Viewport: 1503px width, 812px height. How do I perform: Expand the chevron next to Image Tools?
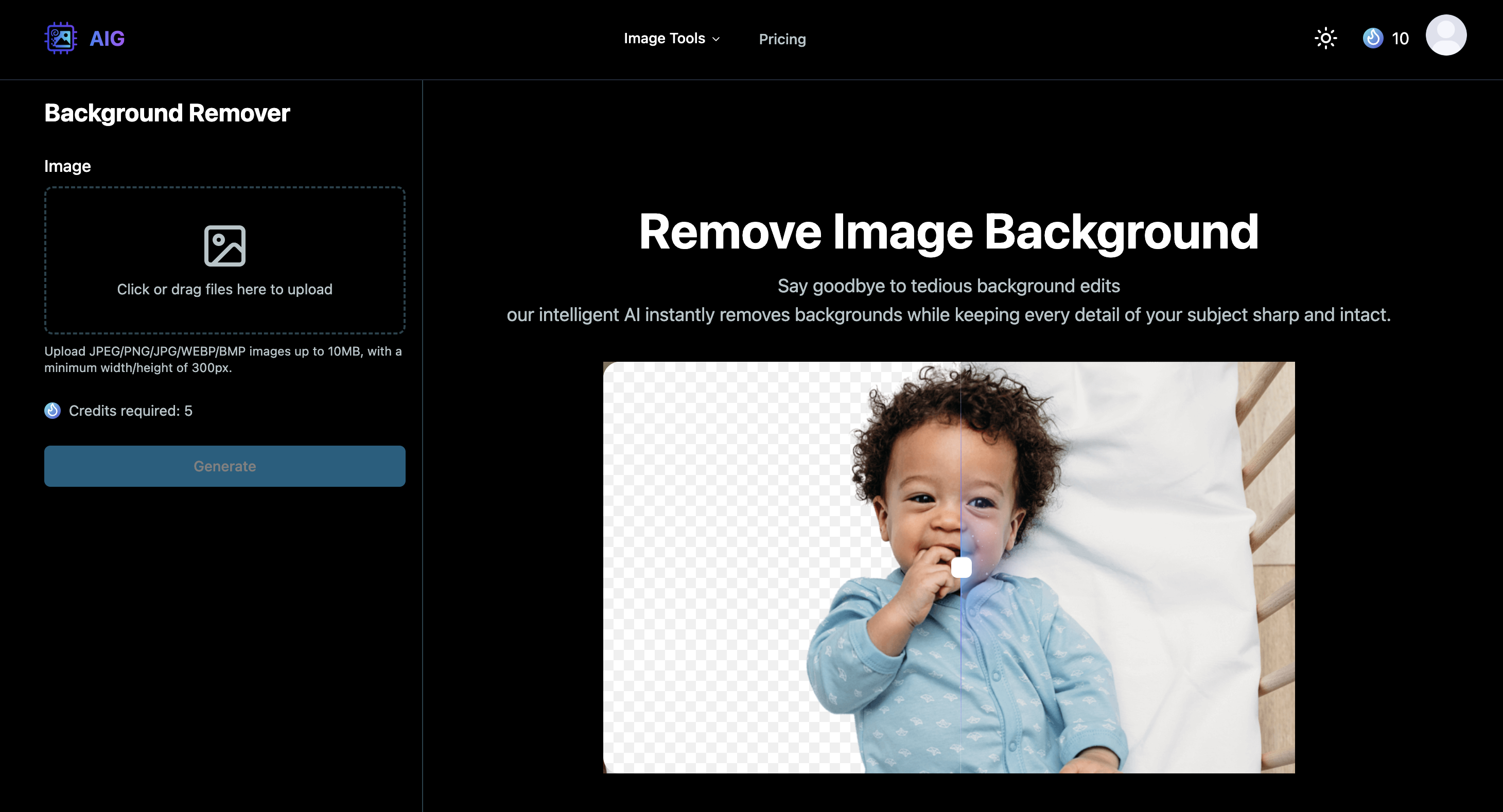tap(716, 39)
